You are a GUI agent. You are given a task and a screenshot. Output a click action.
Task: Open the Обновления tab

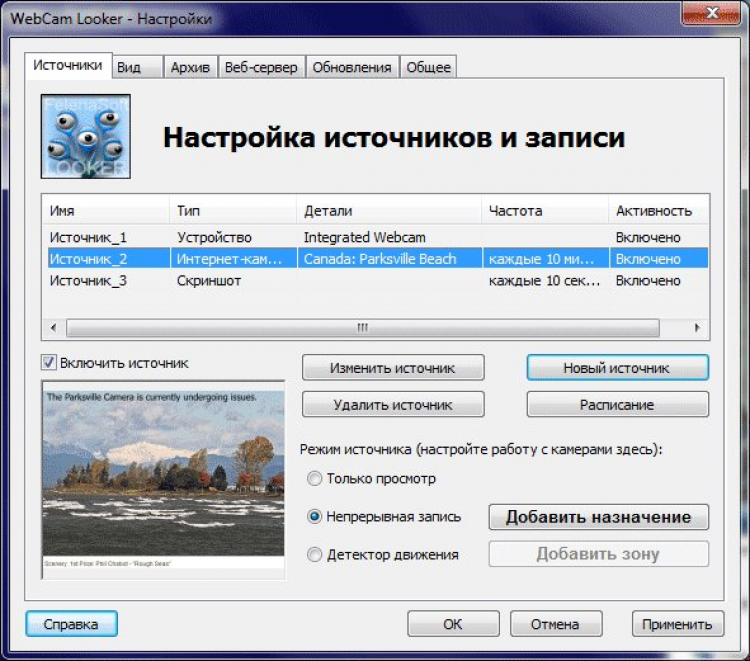pyautogui.click(x=352, y=67)
